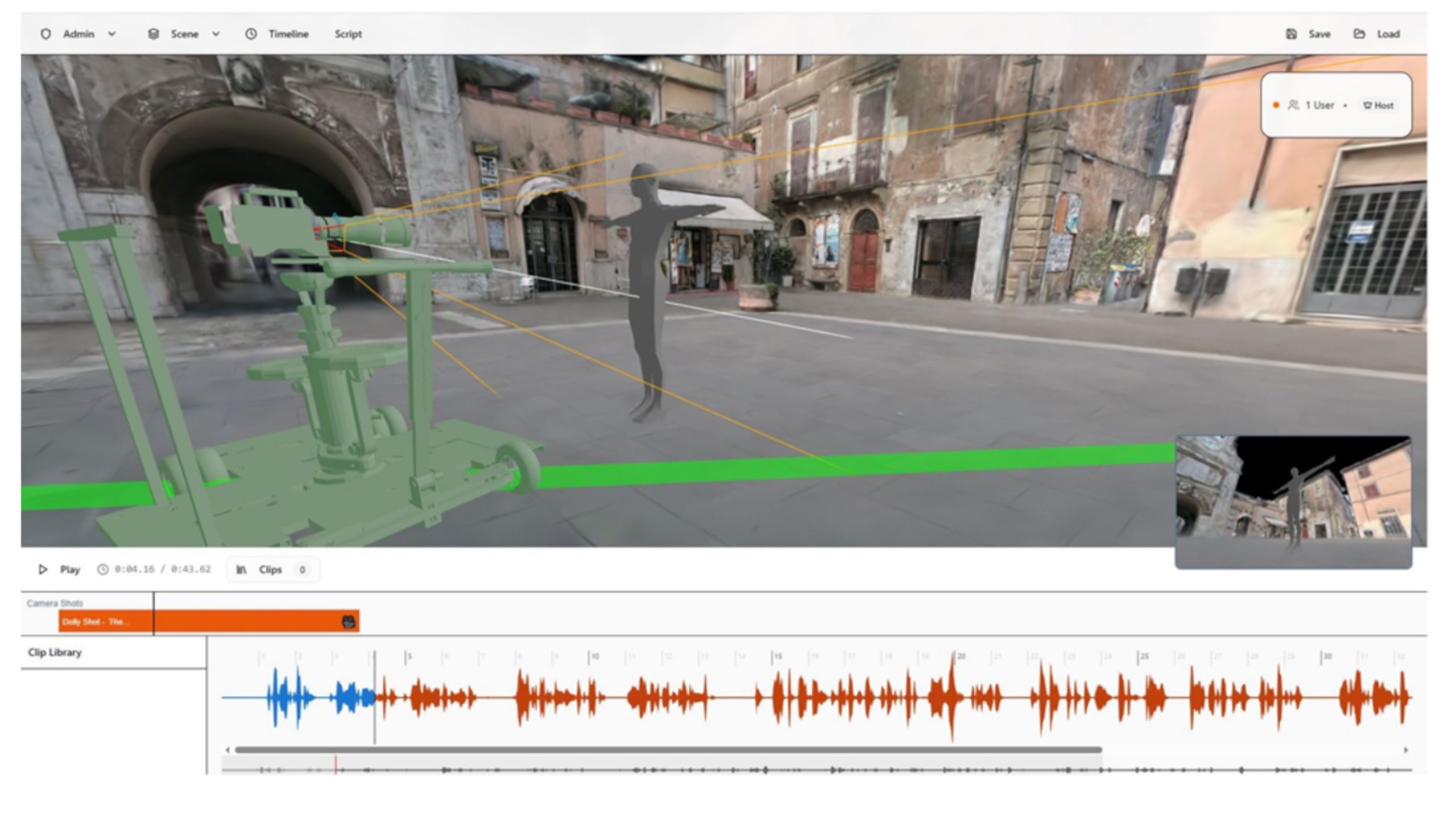Click the Admin shield icon
The width and height of the screenshot is (1456, 819).
(45, 34)
